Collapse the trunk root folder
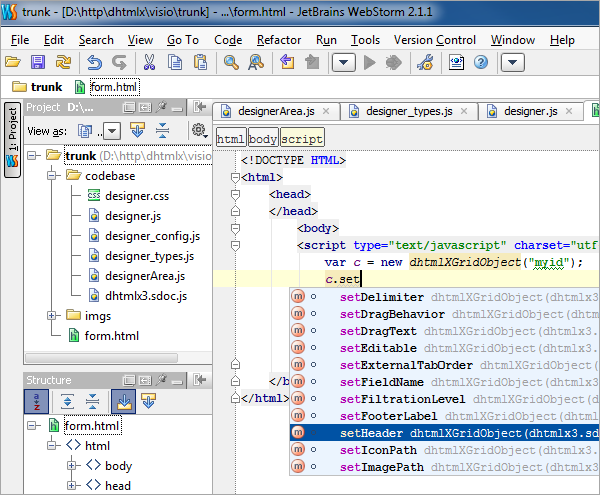The image size is (600, 495). pyautogui.click(x=33, y=155)
